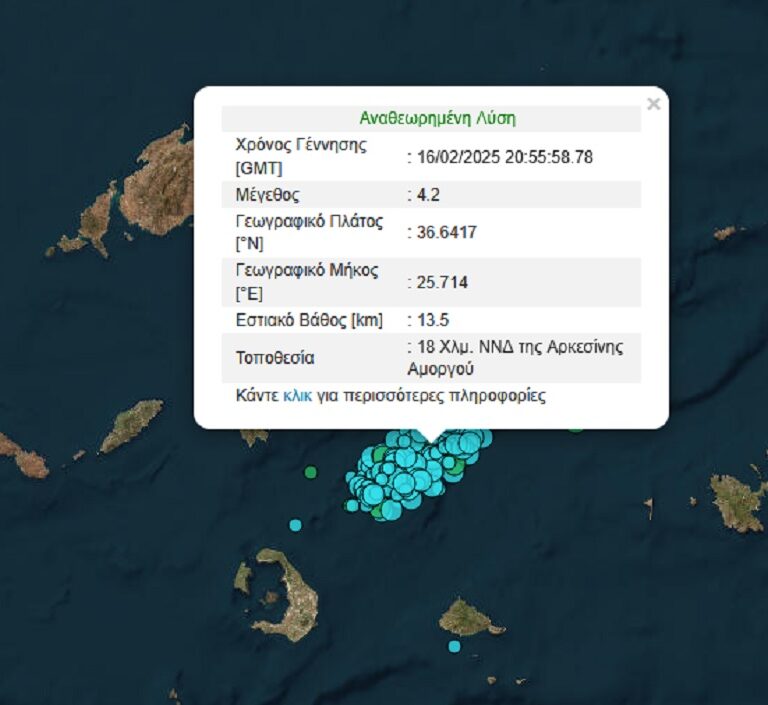Viewport: 768px width, 705px height.
Task: Open the 'κλικ' link for more information
Action: [x=297, y=396]
